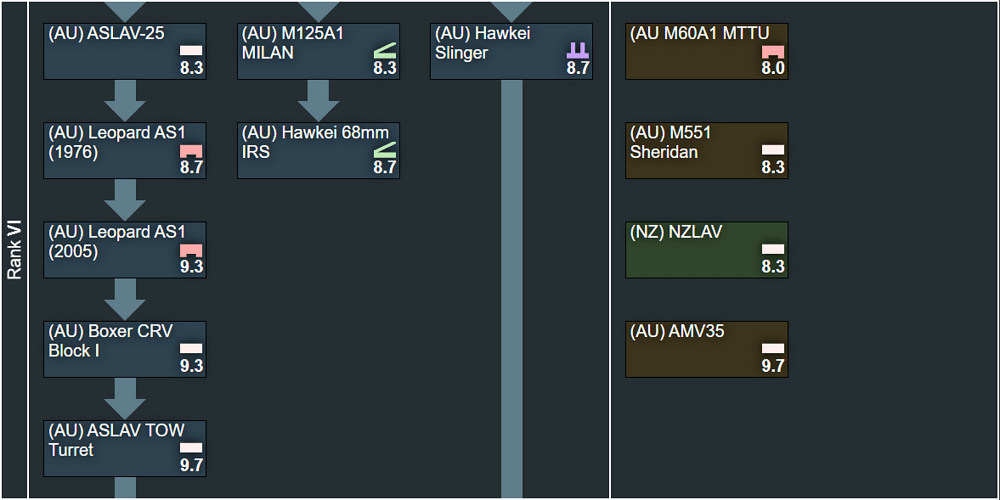
Task: Click the 8.7 rating on Hawkei 68mm IRS
Action: 385,168
